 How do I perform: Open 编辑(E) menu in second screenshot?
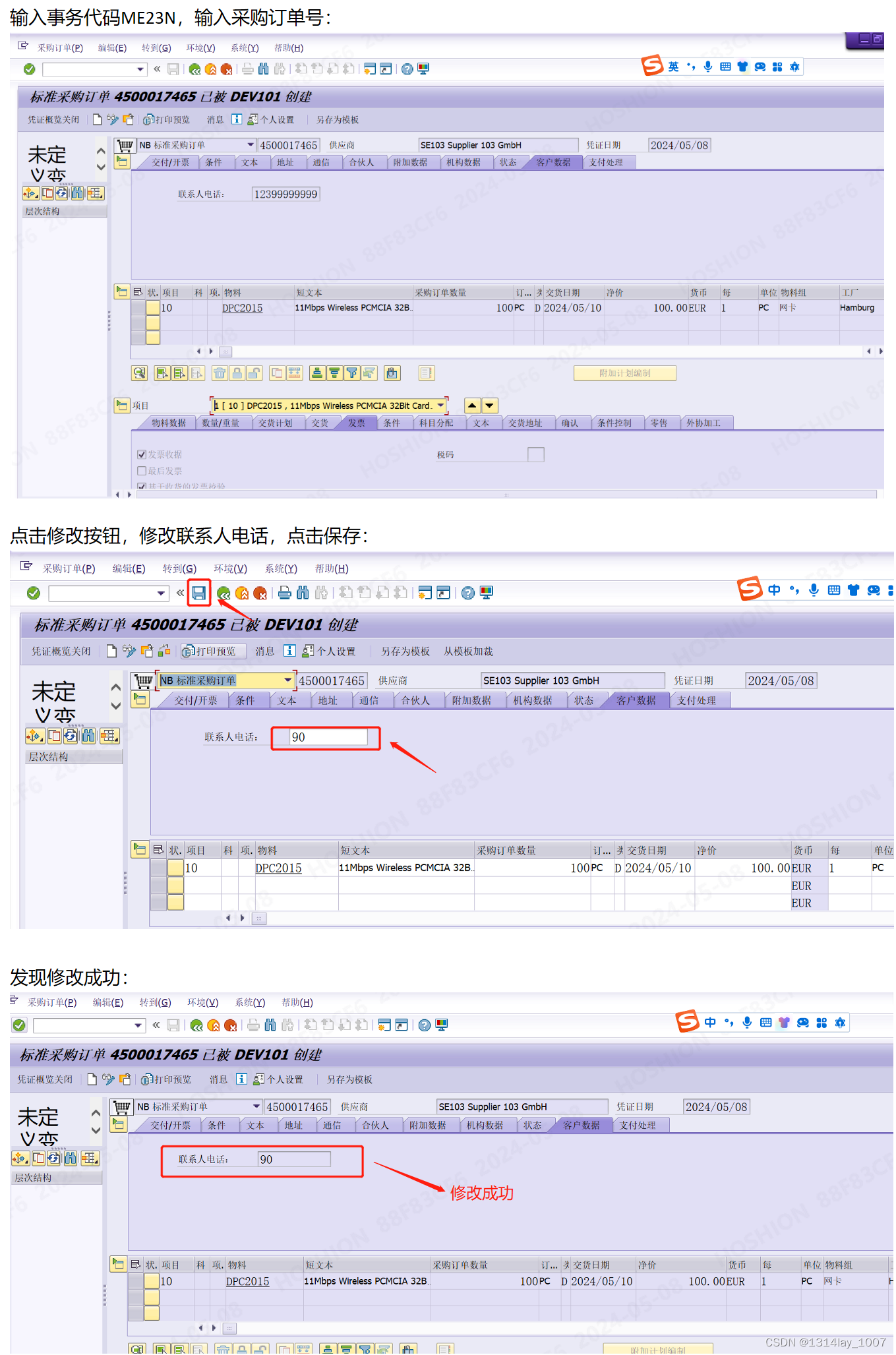coord(129,568)
